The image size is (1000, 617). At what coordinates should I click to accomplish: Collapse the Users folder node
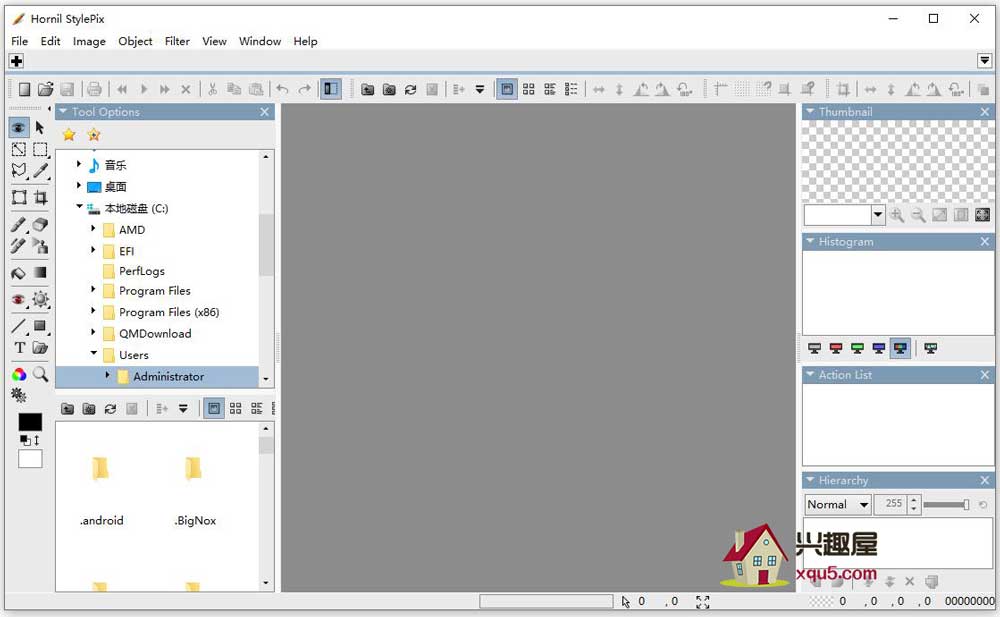(x=93, y=353)
